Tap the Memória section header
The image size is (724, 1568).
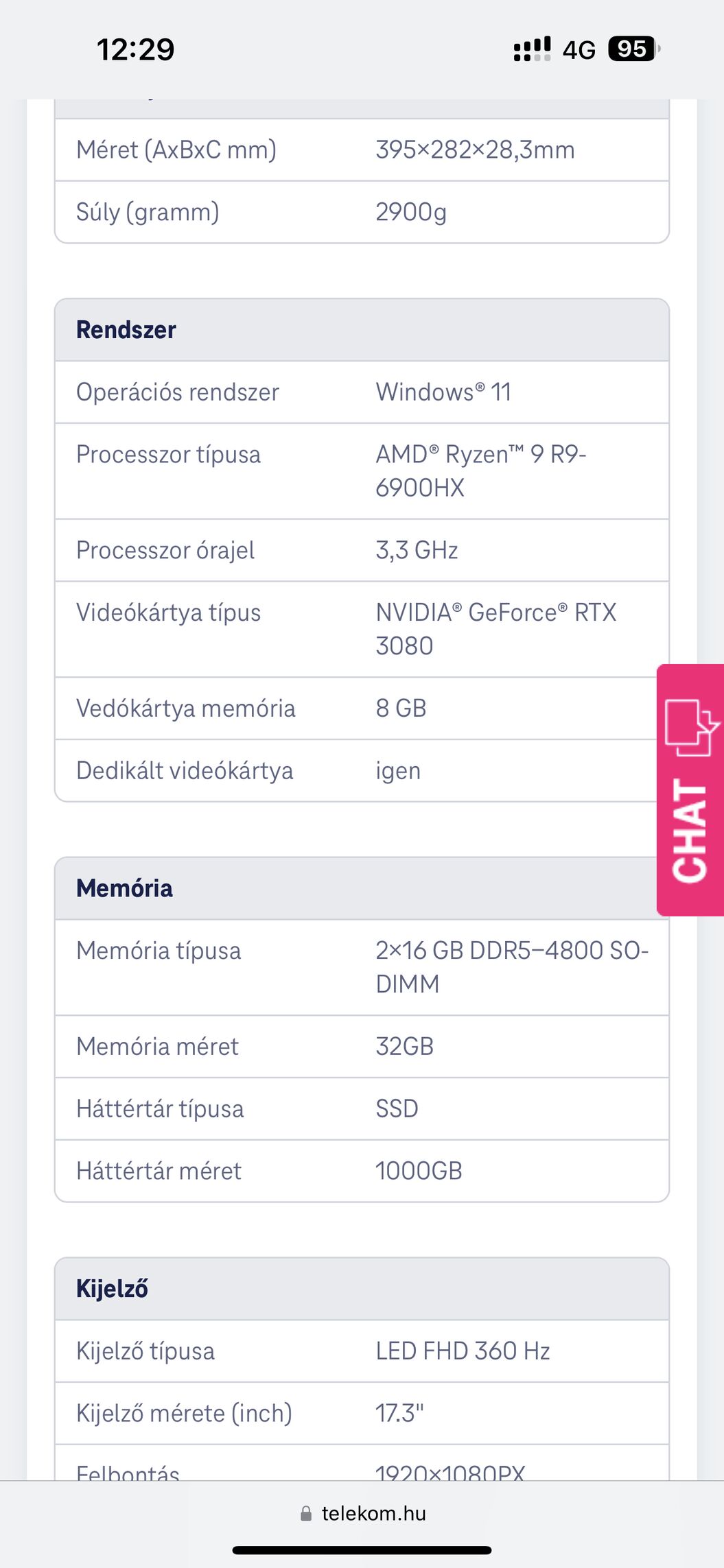click(x=124, y=888)
